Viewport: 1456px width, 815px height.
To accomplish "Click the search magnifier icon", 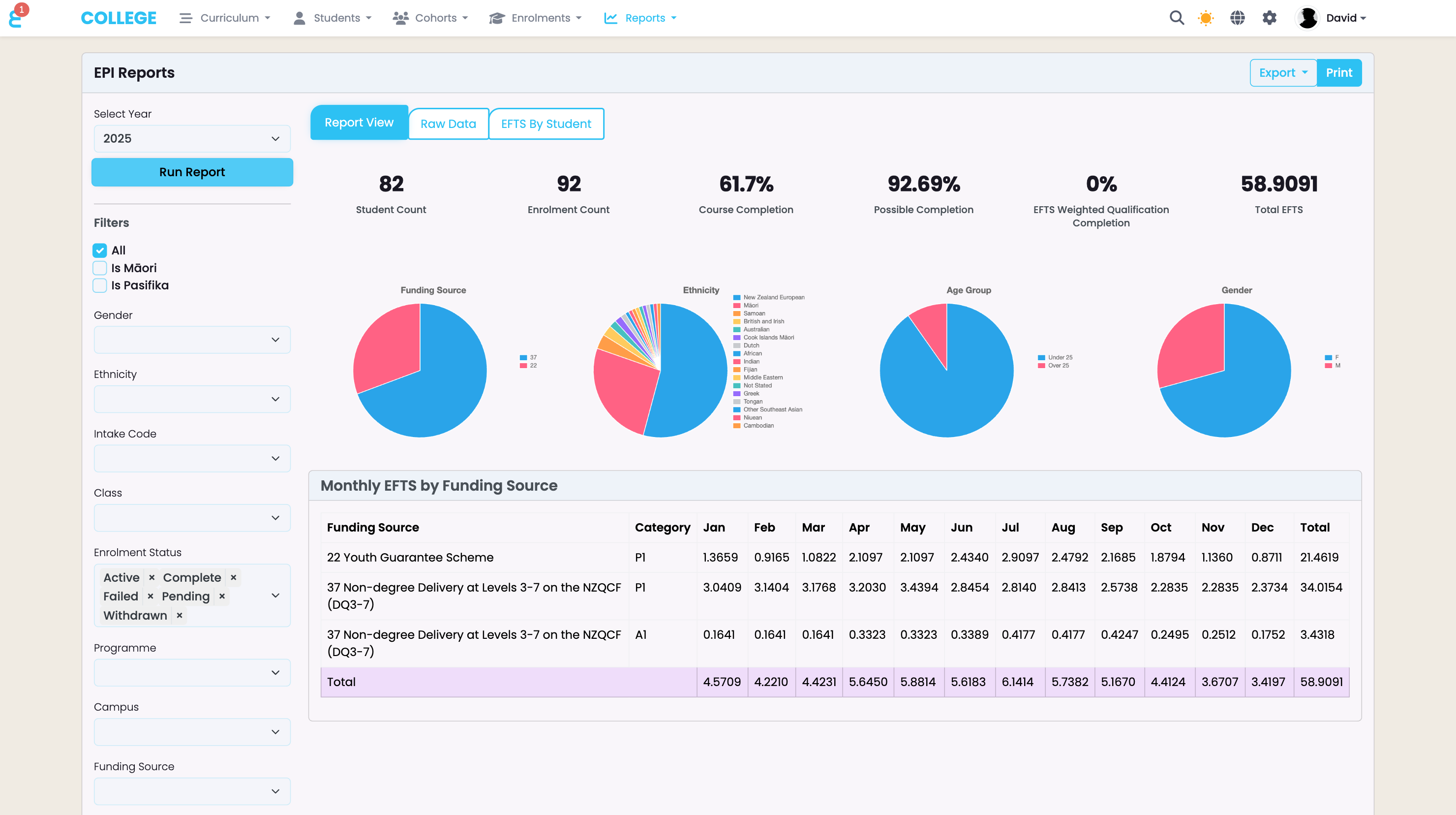I will (x=1176, y=18).
